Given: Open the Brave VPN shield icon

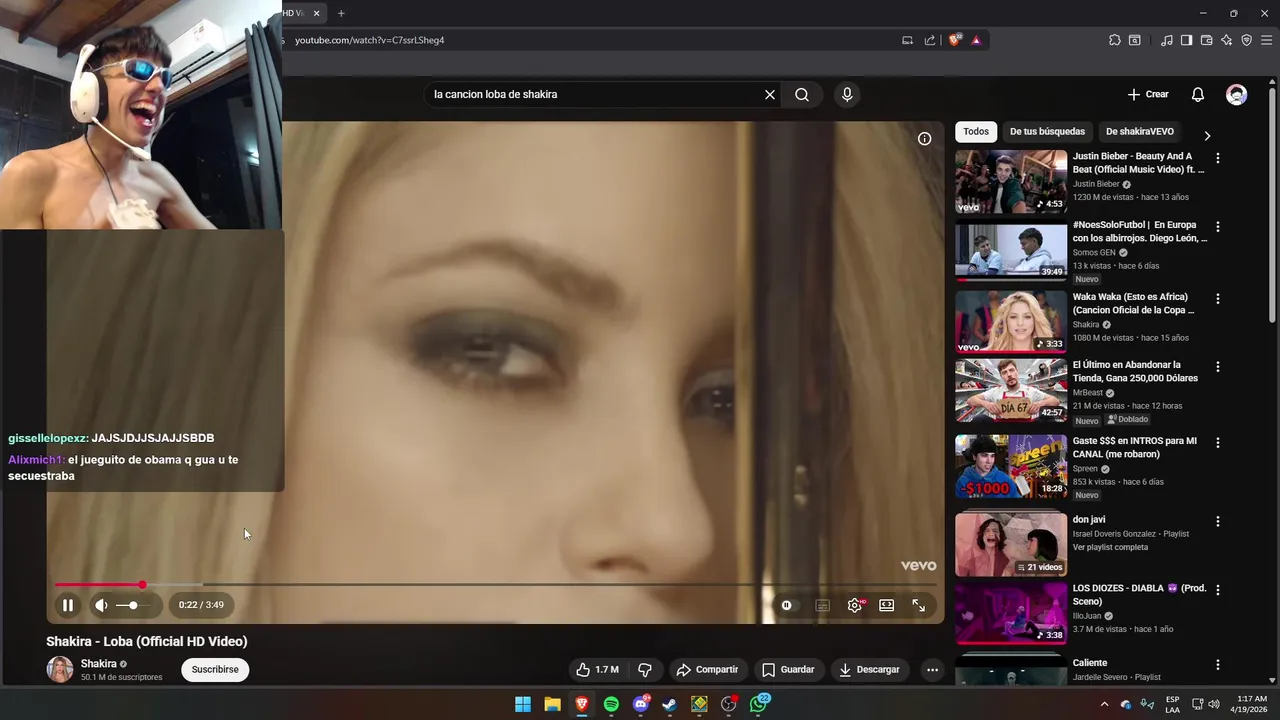Looking at the screenshot, I should (1246, 40).
